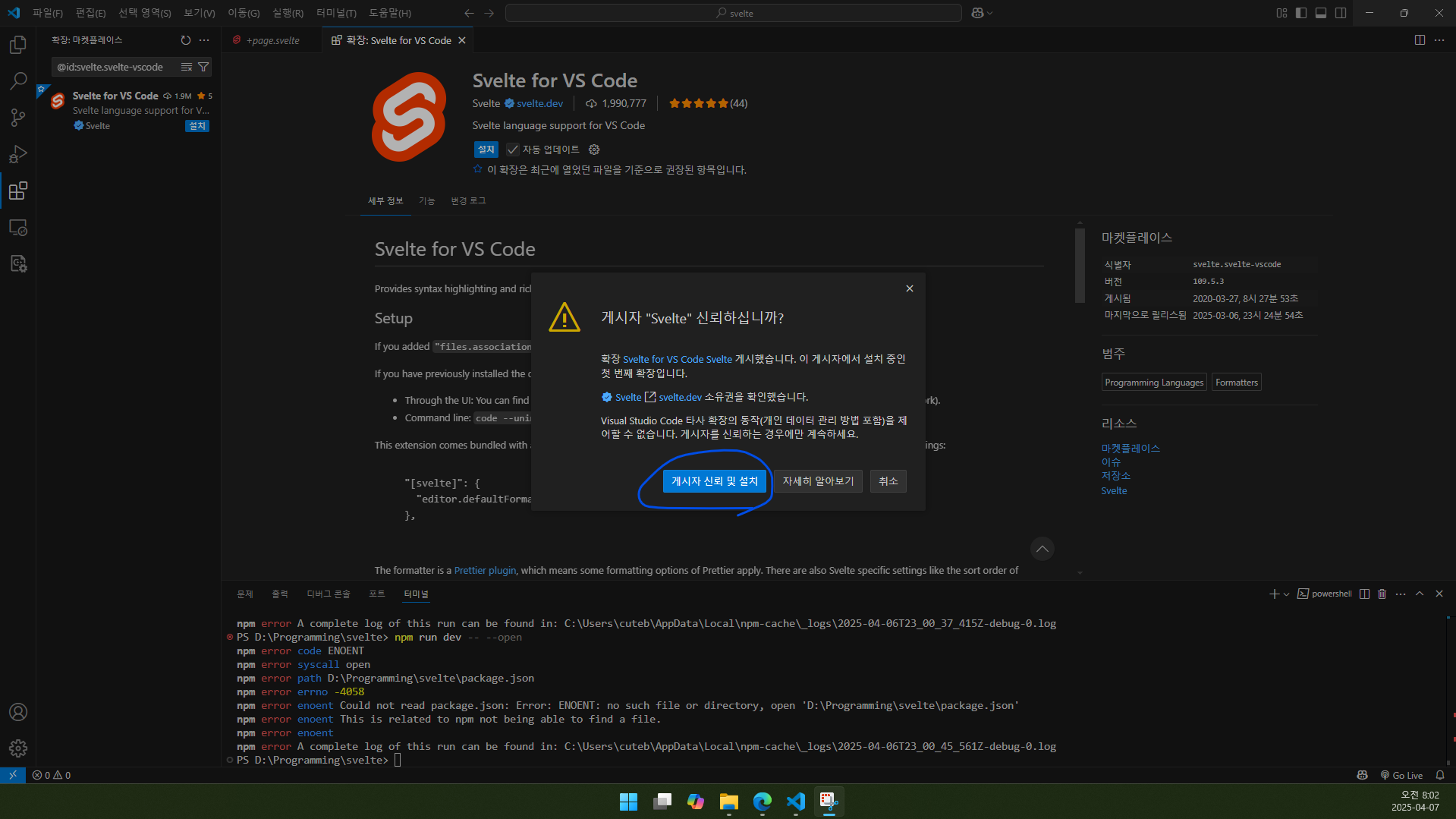Screen dimensions: 1456x819
Task: Kill the terminal with trash icon
Action: tap(1382, 594)
